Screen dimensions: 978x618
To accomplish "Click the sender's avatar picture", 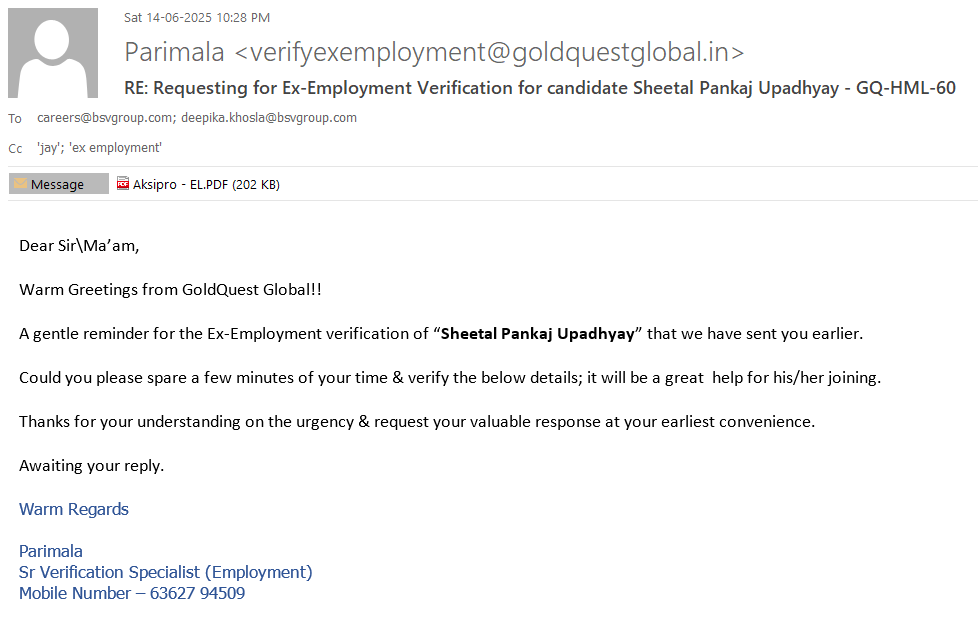I will (x=53, y=52).
